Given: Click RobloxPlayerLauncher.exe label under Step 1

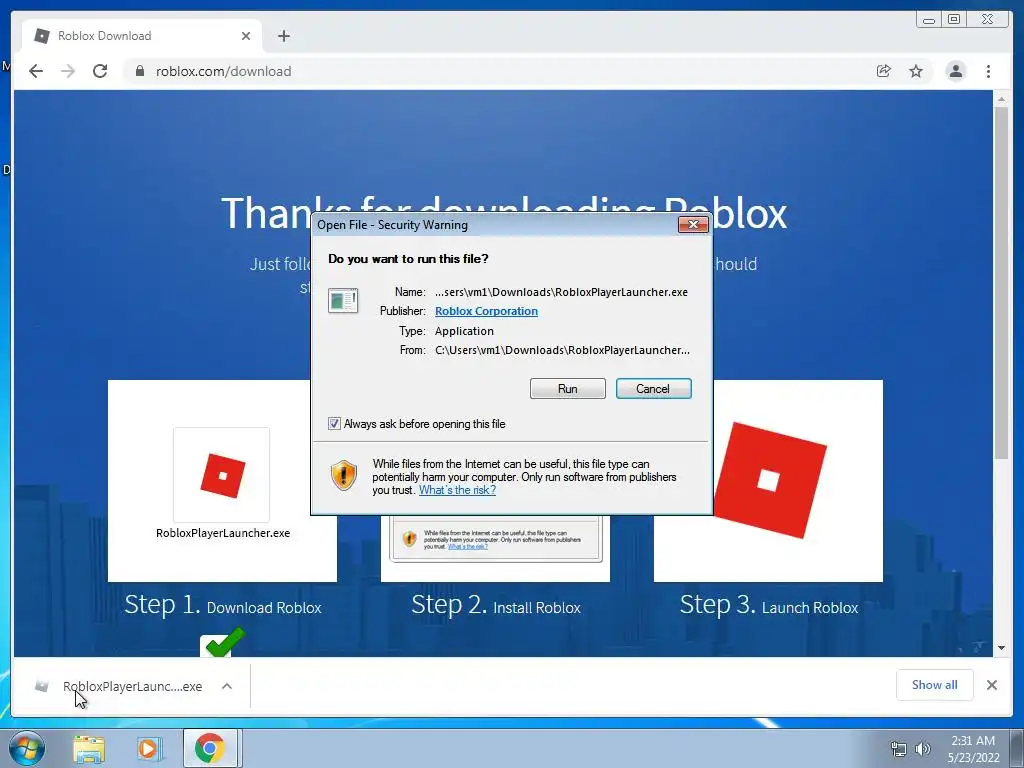Looking at the screenshot, I should (x=223, y=533).
